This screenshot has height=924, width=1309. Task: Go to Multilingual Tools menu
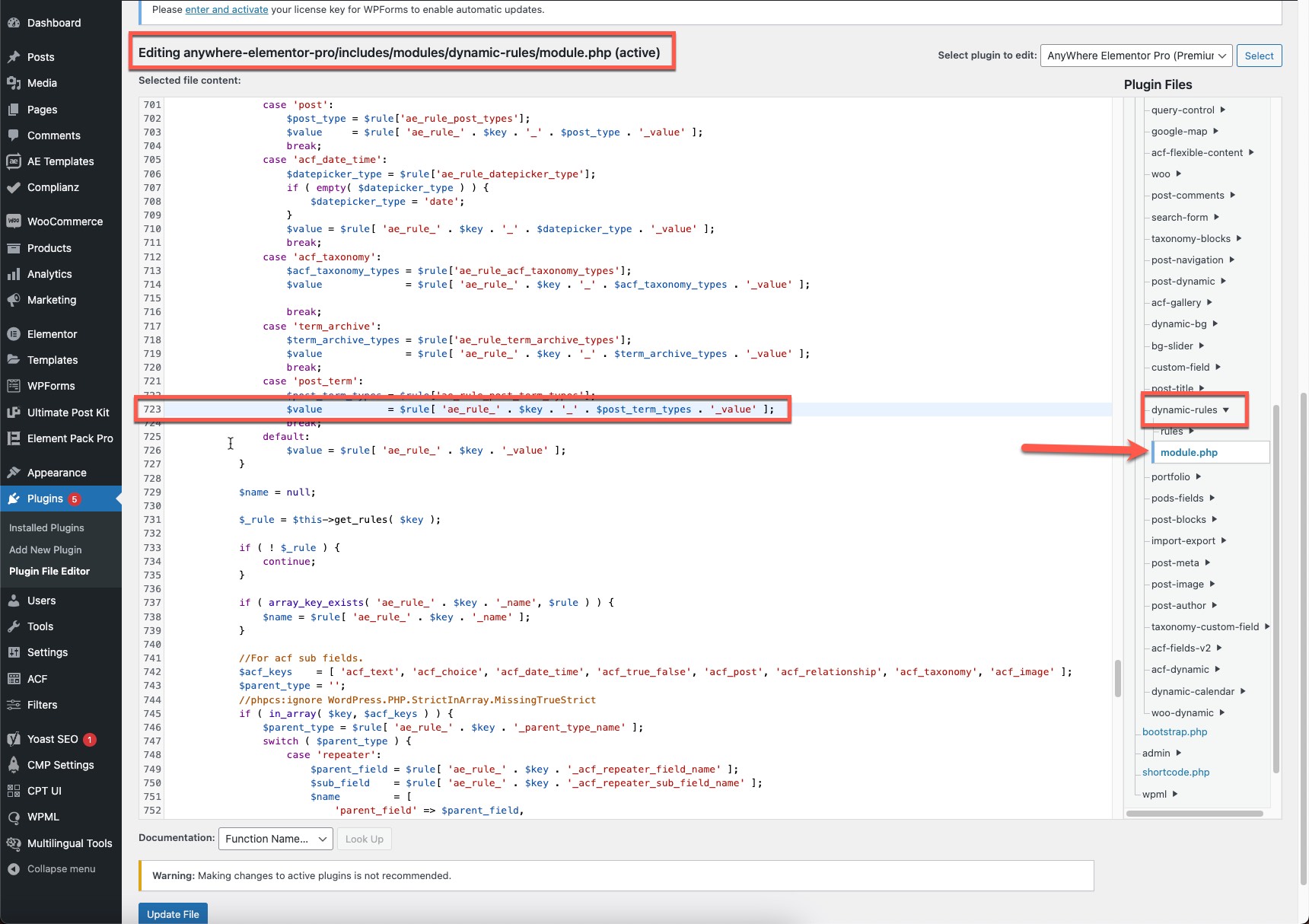[x=61, y=843]
